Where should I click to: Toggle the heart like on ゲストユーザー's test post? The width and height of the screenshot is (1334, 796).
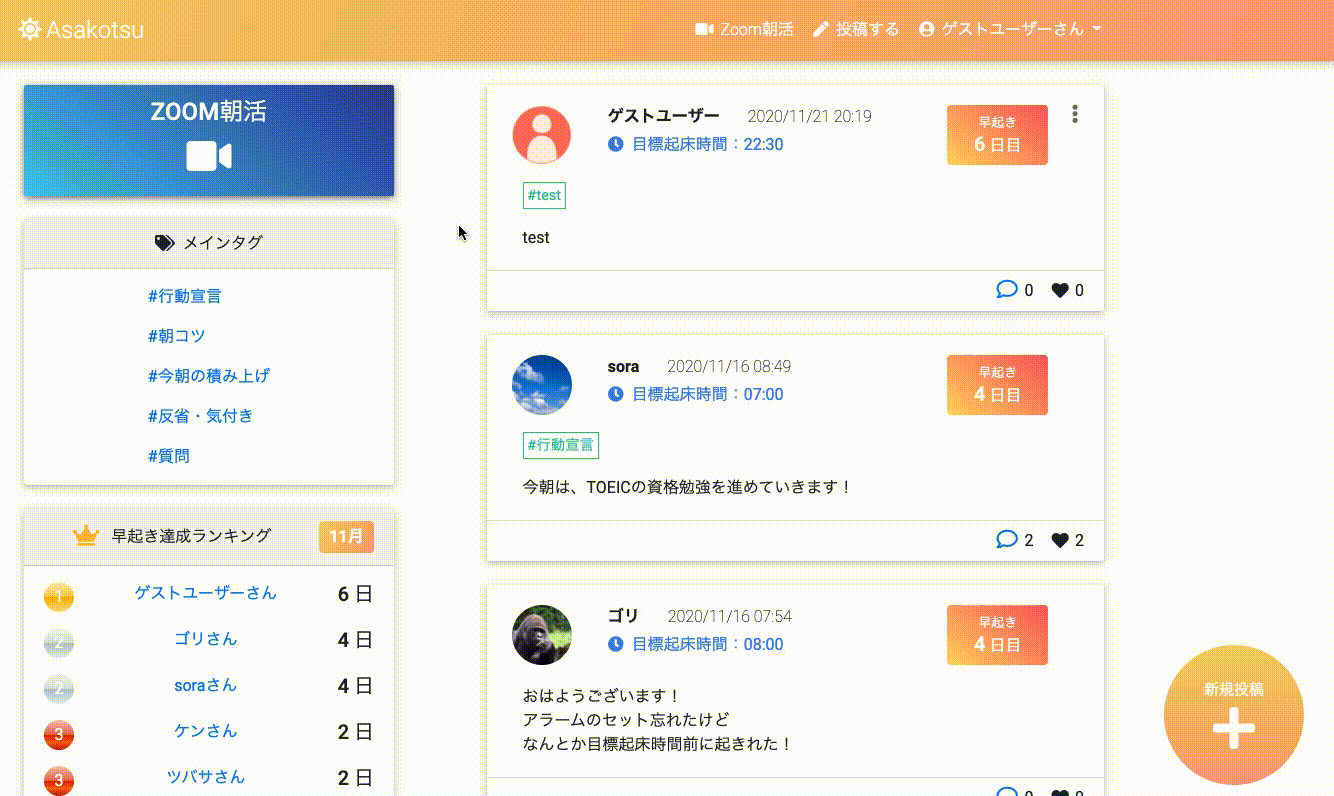(x=1060, y=289)
